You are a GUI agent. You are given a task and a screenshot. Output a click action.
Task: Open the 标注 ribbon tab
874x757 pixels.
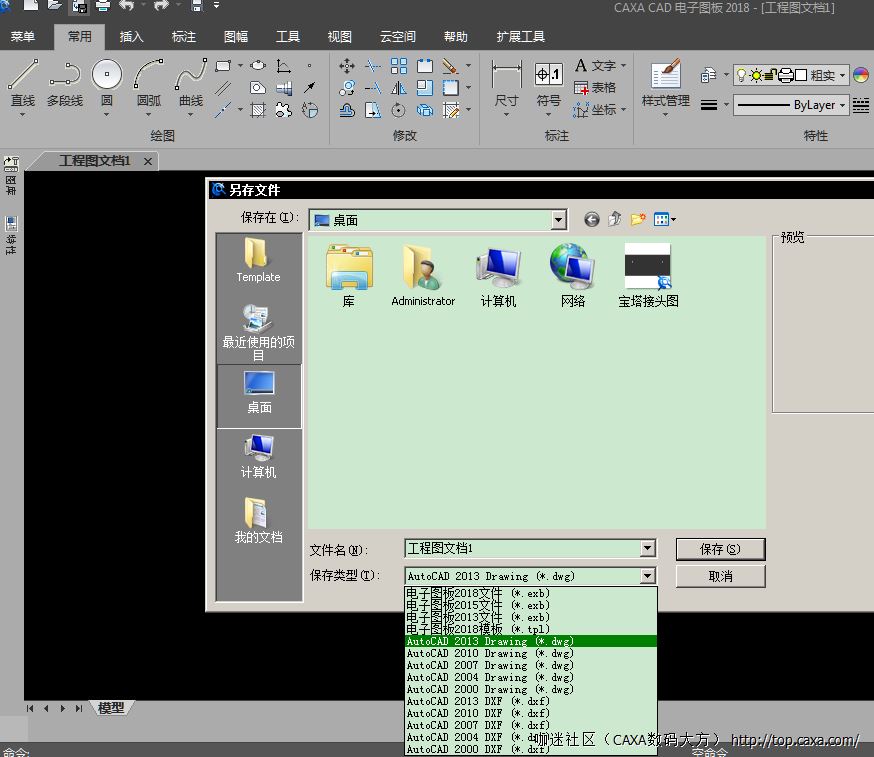(x=184, y=37)
